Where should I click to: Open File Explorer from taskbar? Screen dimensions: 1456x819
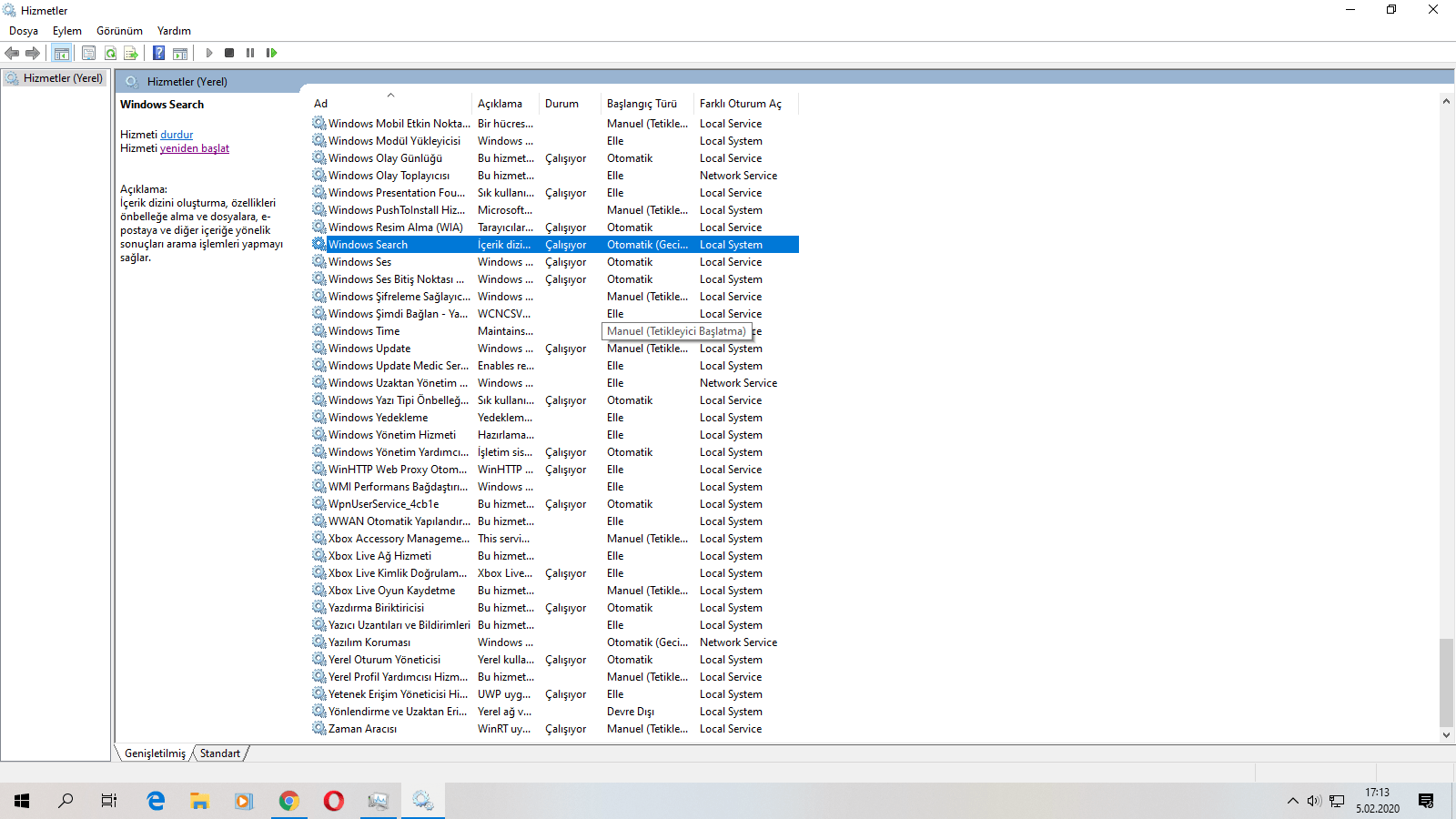199,801
